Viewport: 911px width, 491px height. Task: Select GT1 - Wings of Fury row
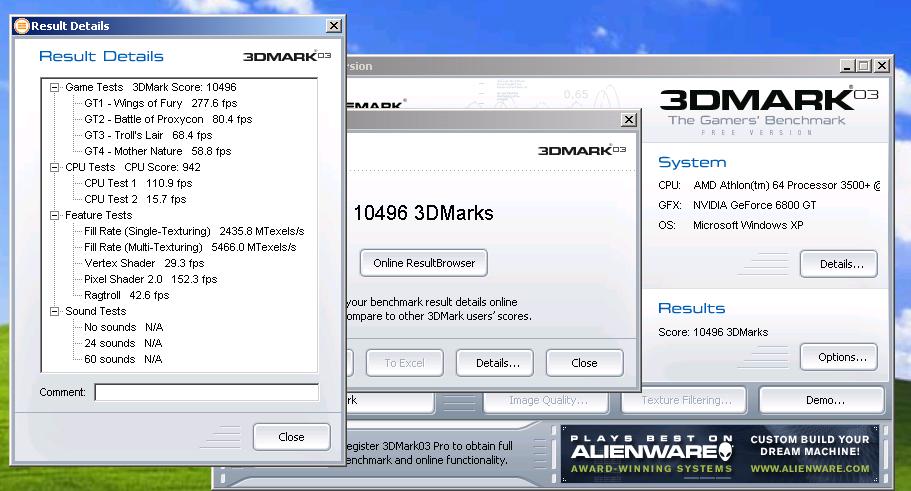click(x=161, y=103)
